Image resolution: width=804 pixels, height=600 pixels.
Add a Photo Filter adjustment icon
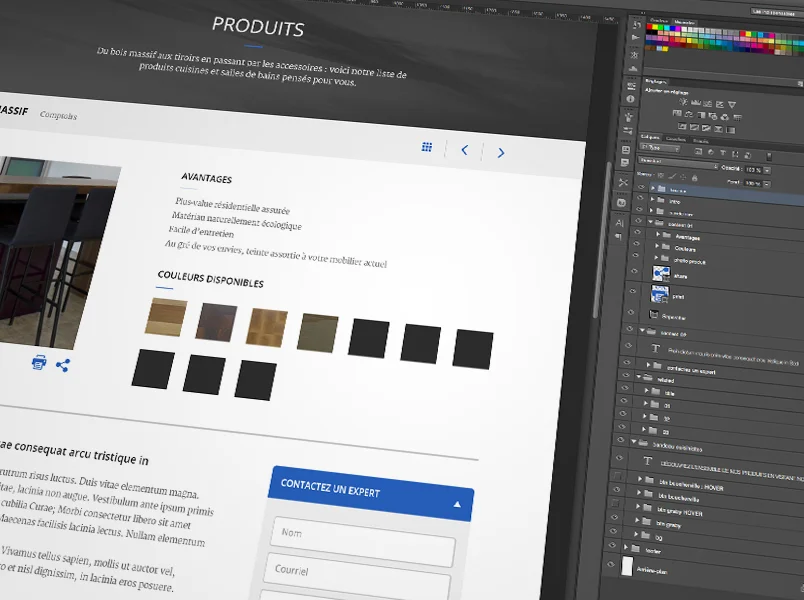[x=713, y=116]
